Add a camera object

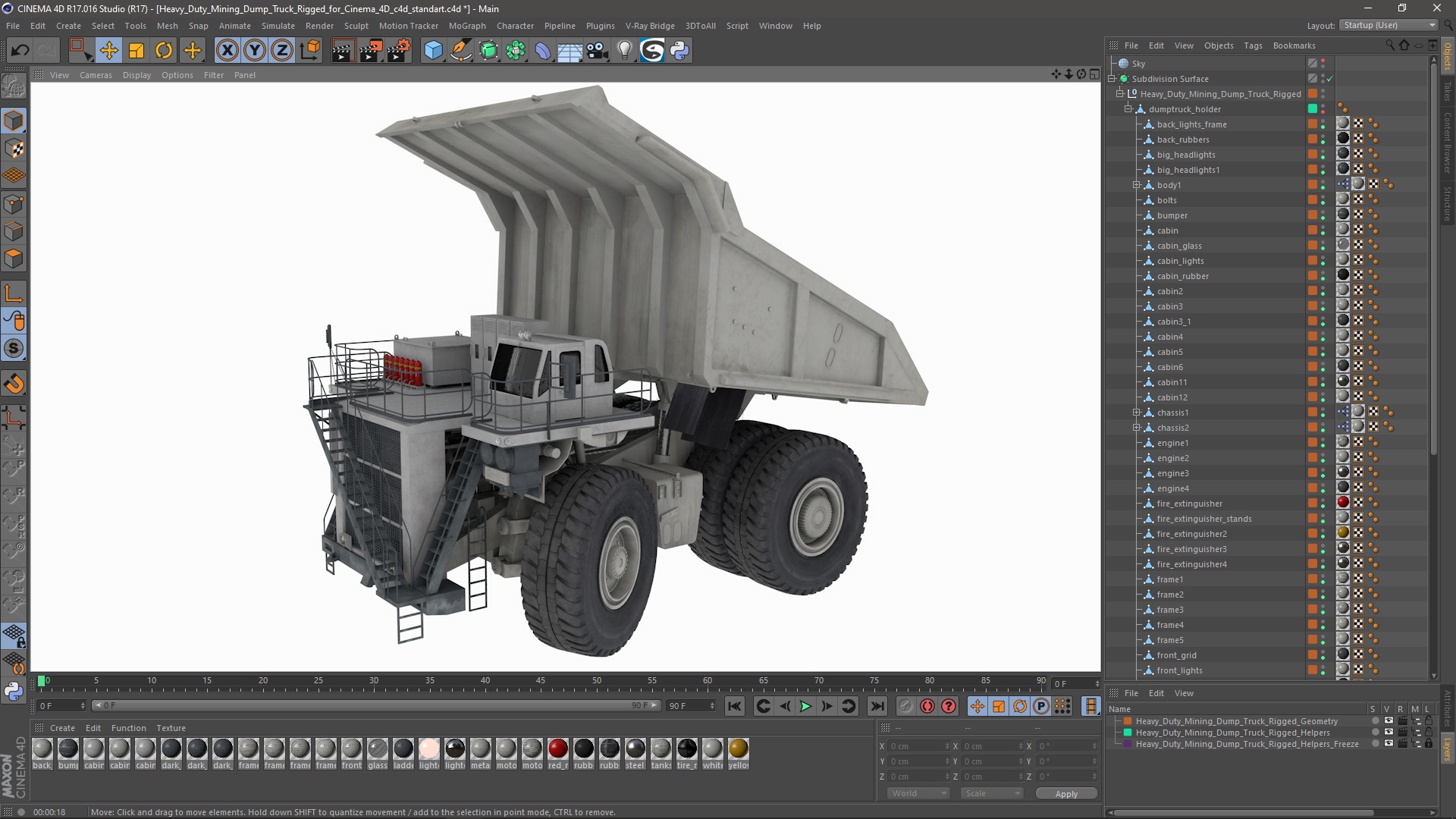598,51
